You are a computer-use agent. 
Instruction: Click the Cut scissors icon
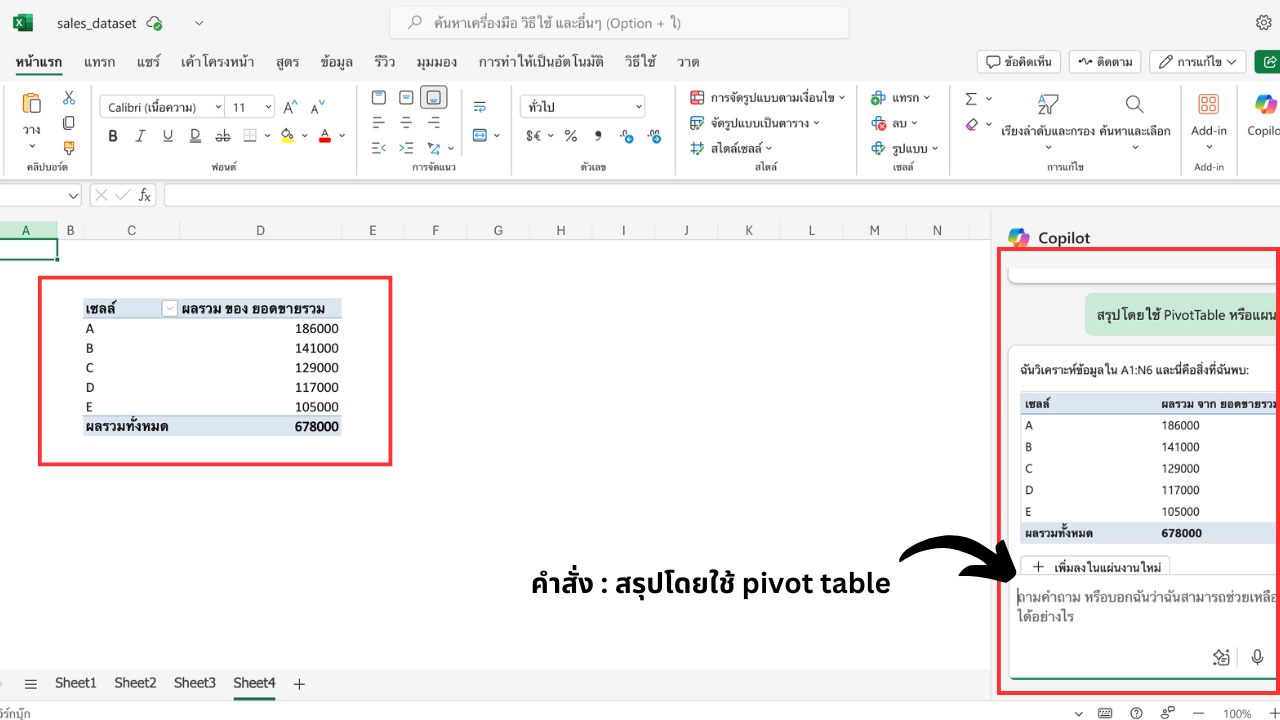click(69, 98)
